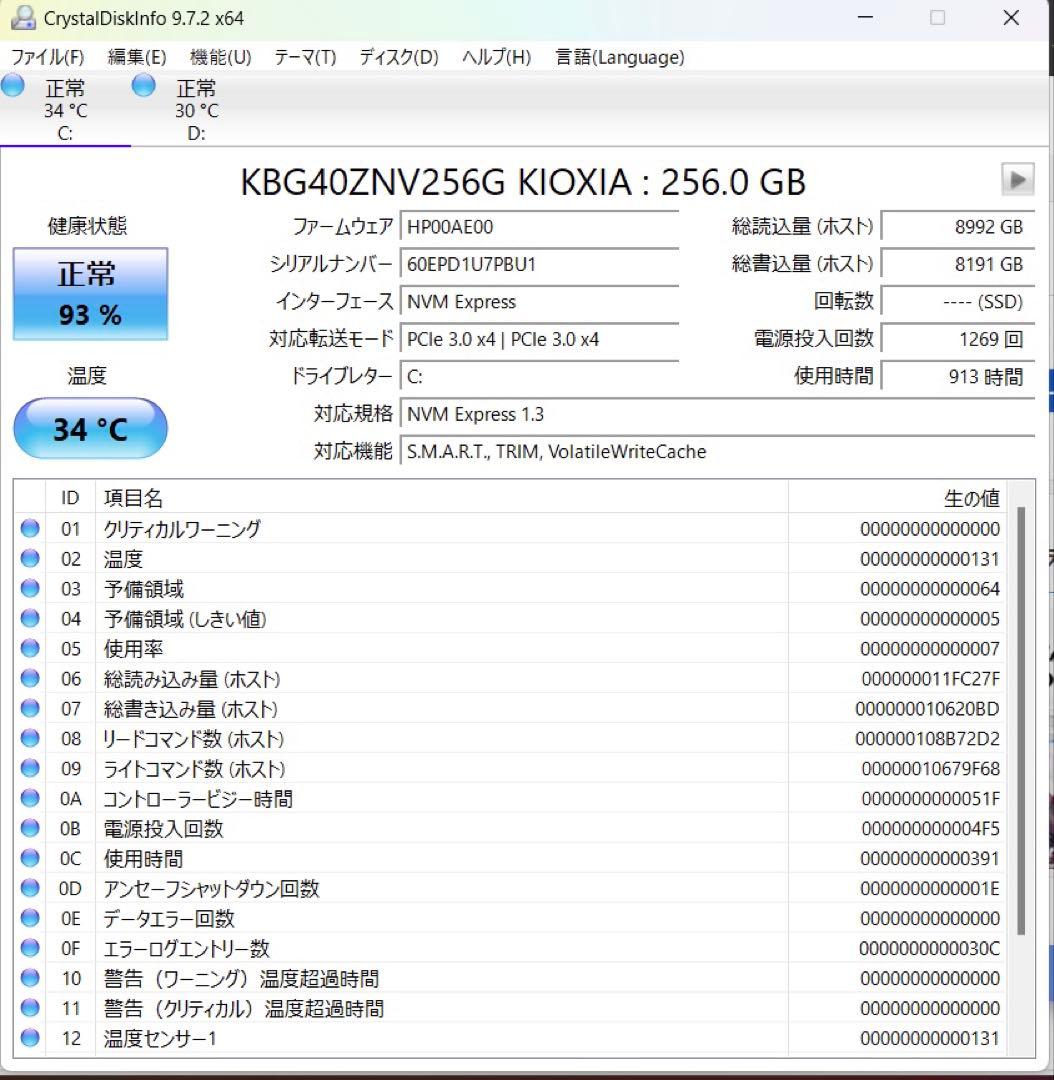Open the ディスク(D) menu
The image size is (1054, 1080).
(396, 58)
